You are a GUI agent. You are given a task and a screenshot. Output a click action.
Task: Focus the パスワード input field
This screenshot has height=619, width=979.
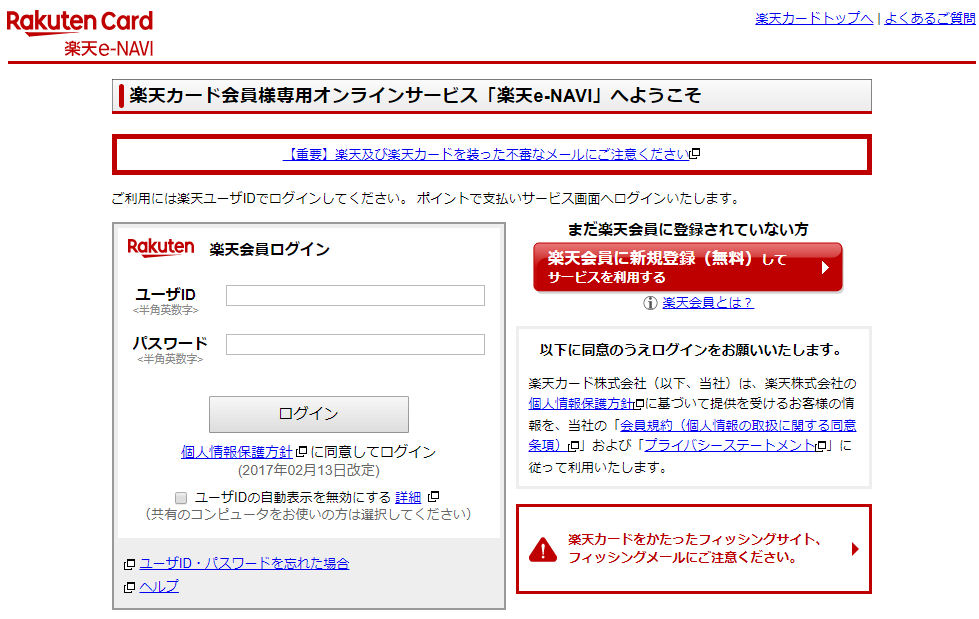pyautogui.click(x=355, y=344)
